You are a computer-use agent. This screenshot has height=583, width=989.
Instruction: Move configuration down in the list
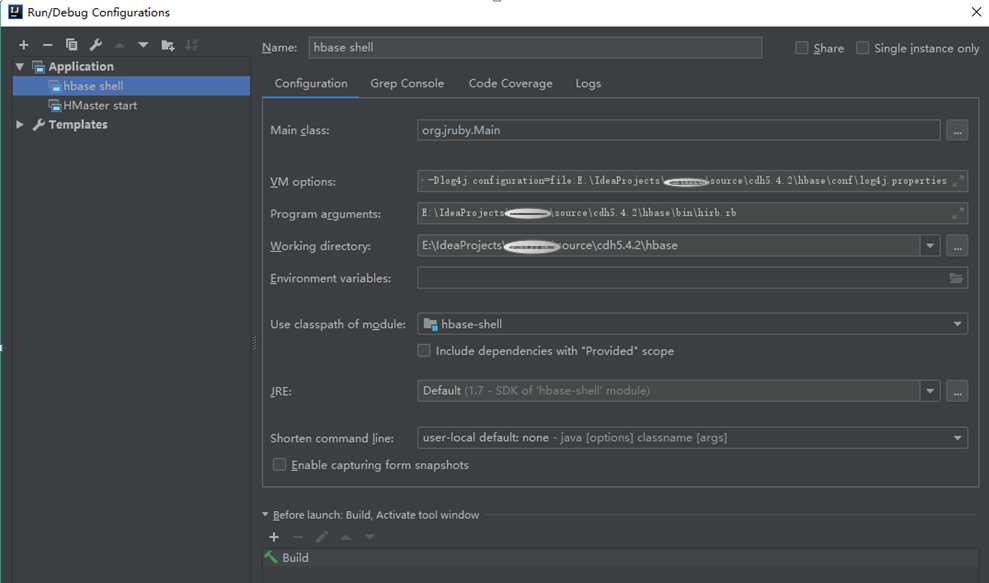[143, 45]
